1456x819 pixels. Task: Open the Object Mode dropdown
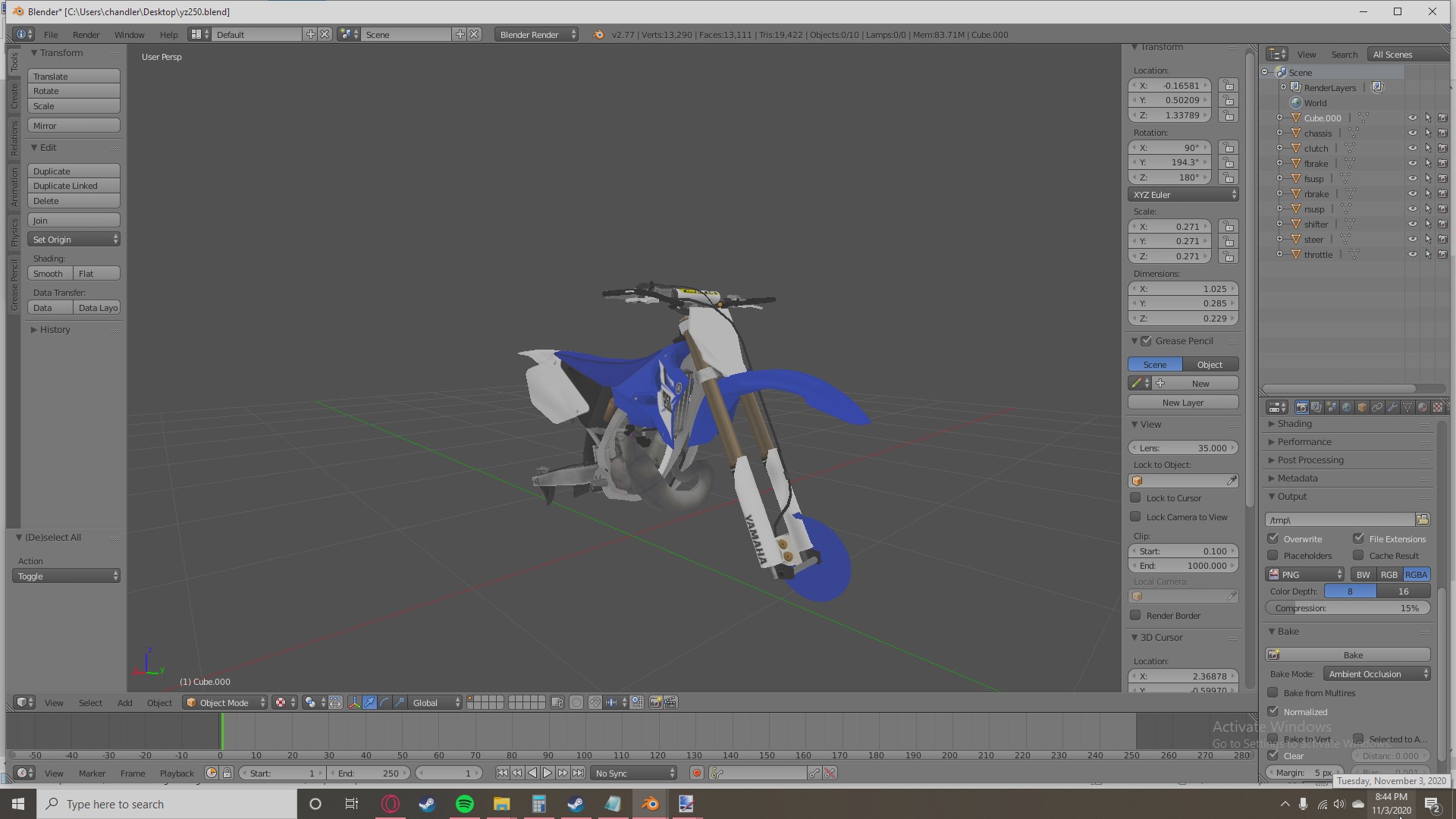point(225,703)
